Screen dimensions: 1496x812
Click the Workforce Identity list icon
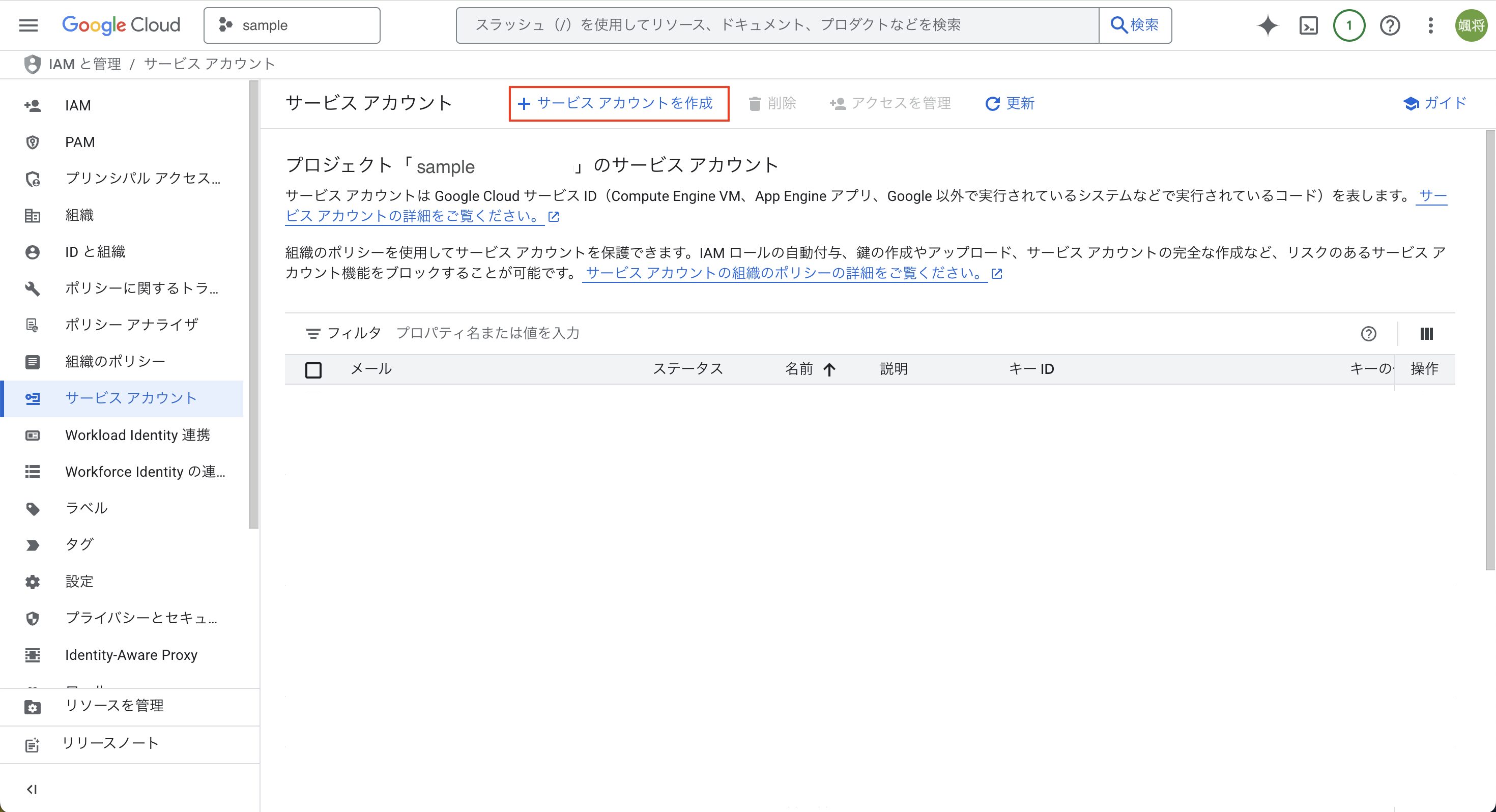click(x=33, y=471)
